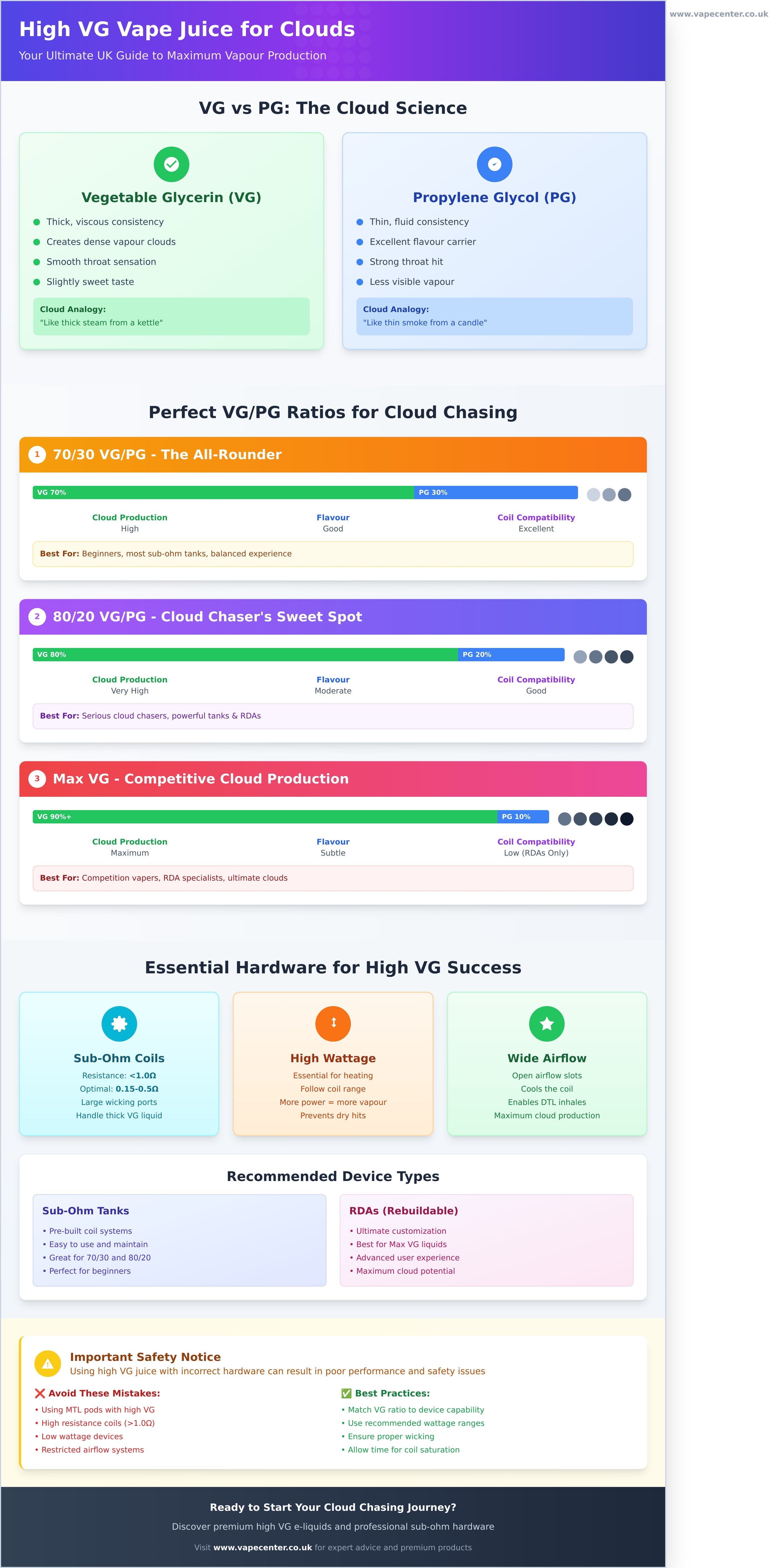The width and height of the screenshot is (774, 1568).
Task: Click the gear icon in the Sub-Ohm Coils card
Action: coord(119,1024)
